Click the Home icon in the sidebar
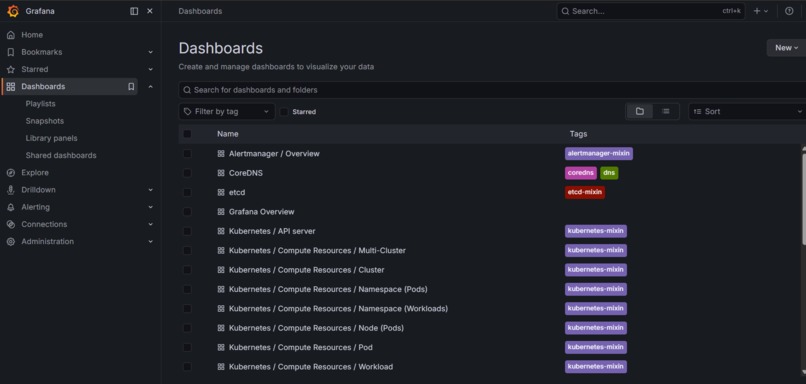The width and height of the screenshot is (806, 384). [x=11, y=35]
